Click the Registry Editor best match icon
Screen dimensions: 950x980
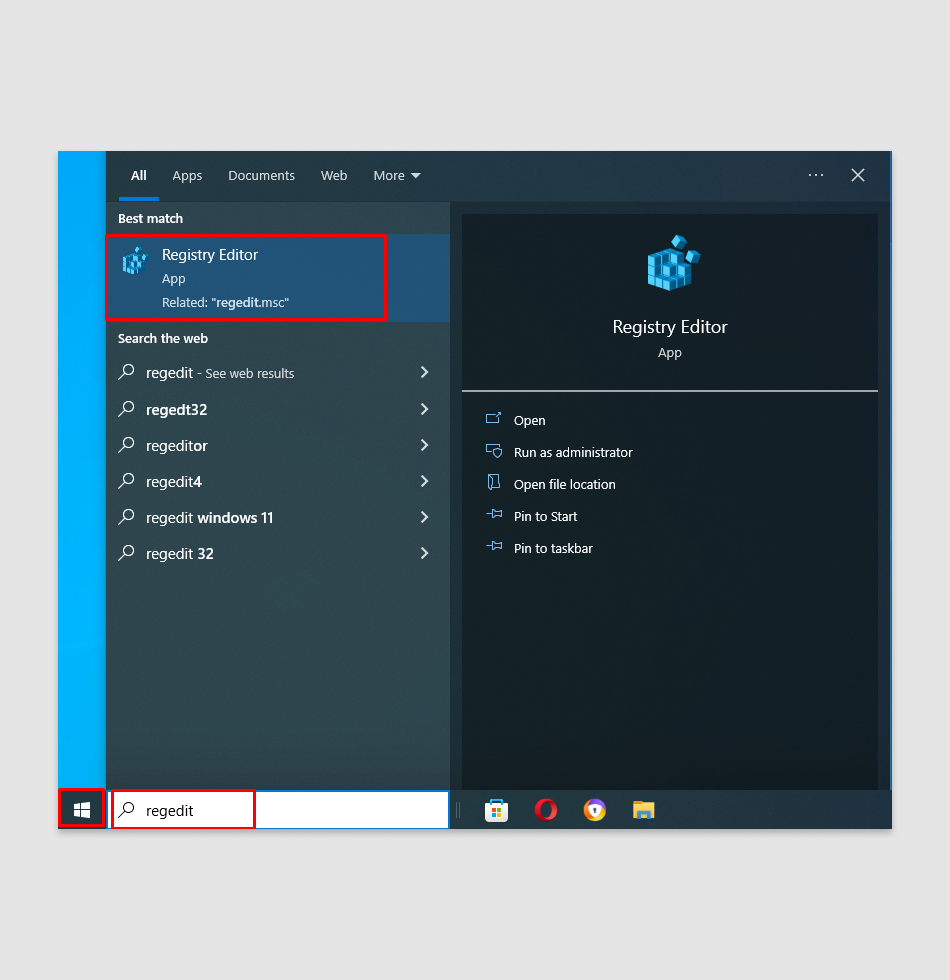tap(134, 261)
